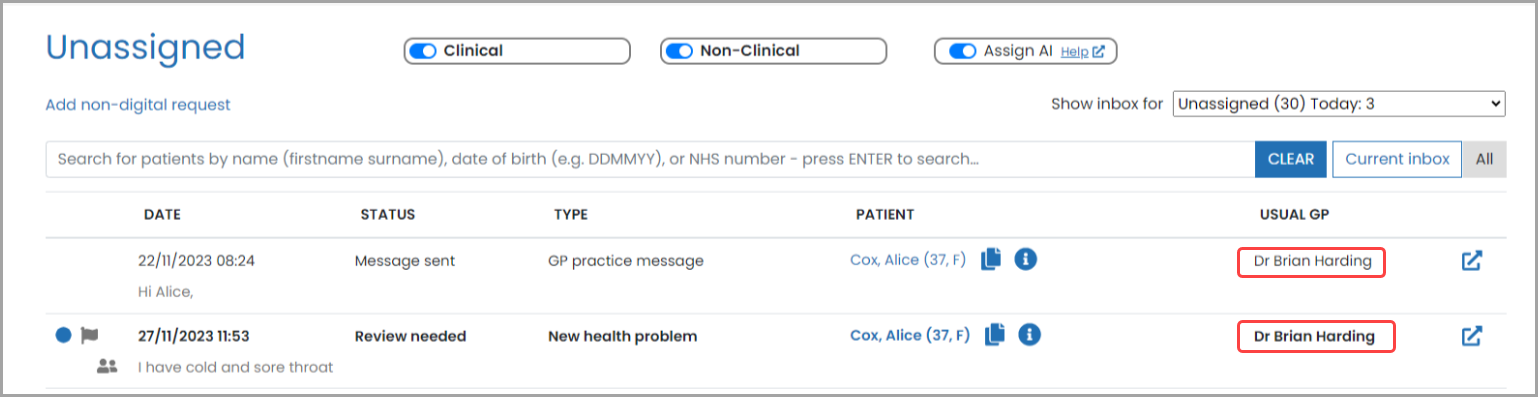Screen dimensions: 1538x397
Task: Open patient Cox, Alice link in Review needed row
Action: 910,335
